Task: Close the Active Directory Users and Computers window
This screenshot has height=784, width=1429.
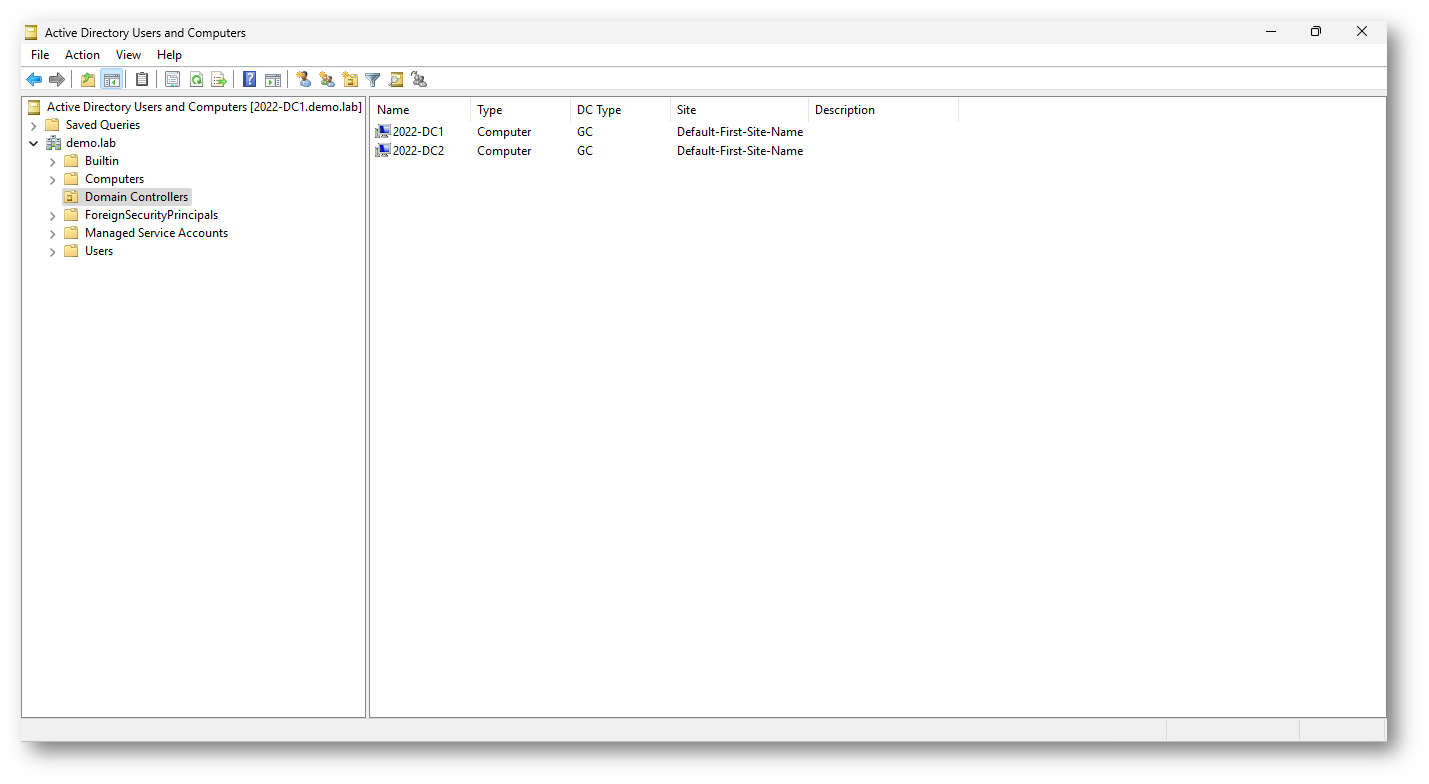Action: pyautogui.click(x=1362, y=32)
